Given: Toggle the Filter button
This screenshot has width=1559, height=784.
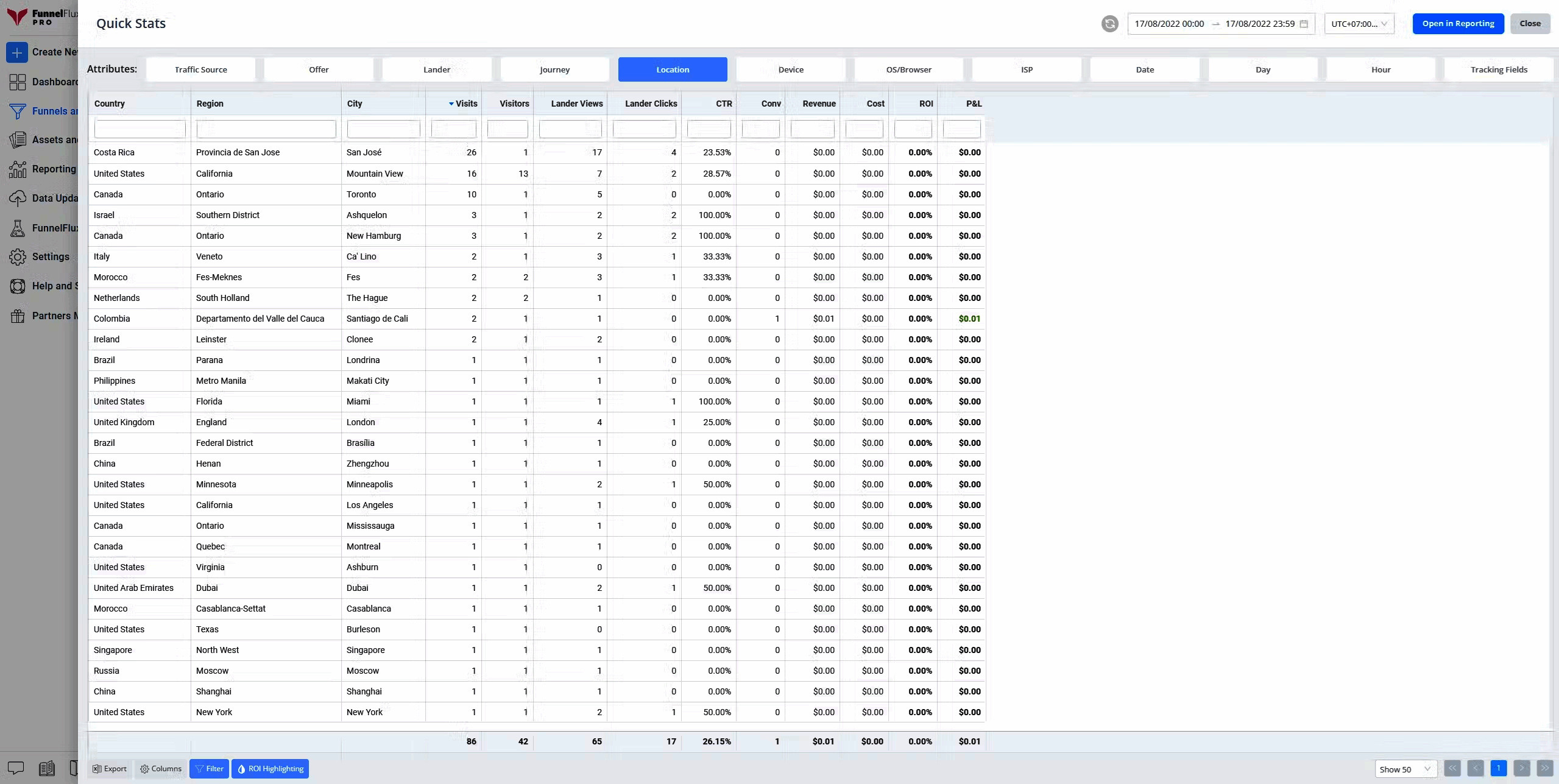Looking at the screenshot, I should [x=209, y=769].
